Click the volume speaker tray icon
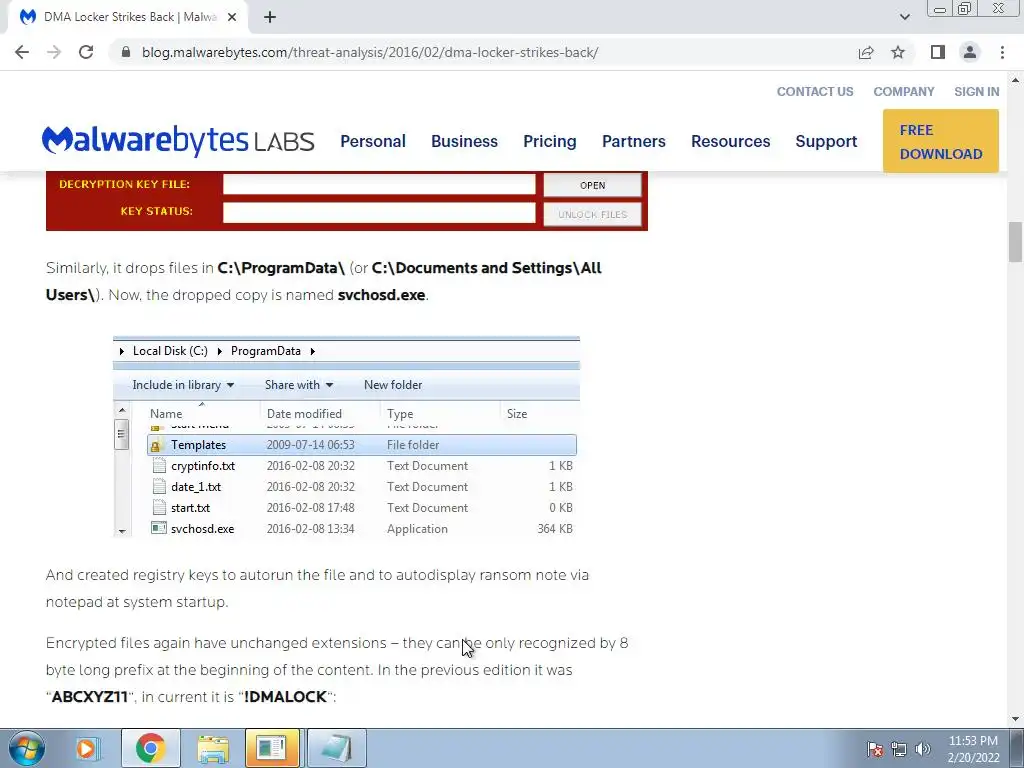 coord(923,749)
